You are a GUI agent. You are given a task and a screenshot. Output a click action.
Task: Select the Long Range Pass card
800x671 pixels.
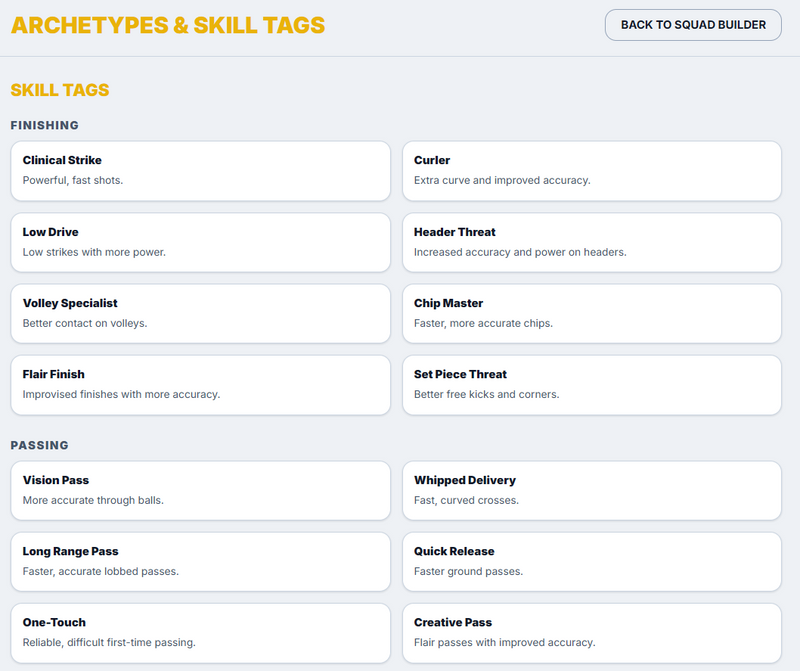click(201, 562)
